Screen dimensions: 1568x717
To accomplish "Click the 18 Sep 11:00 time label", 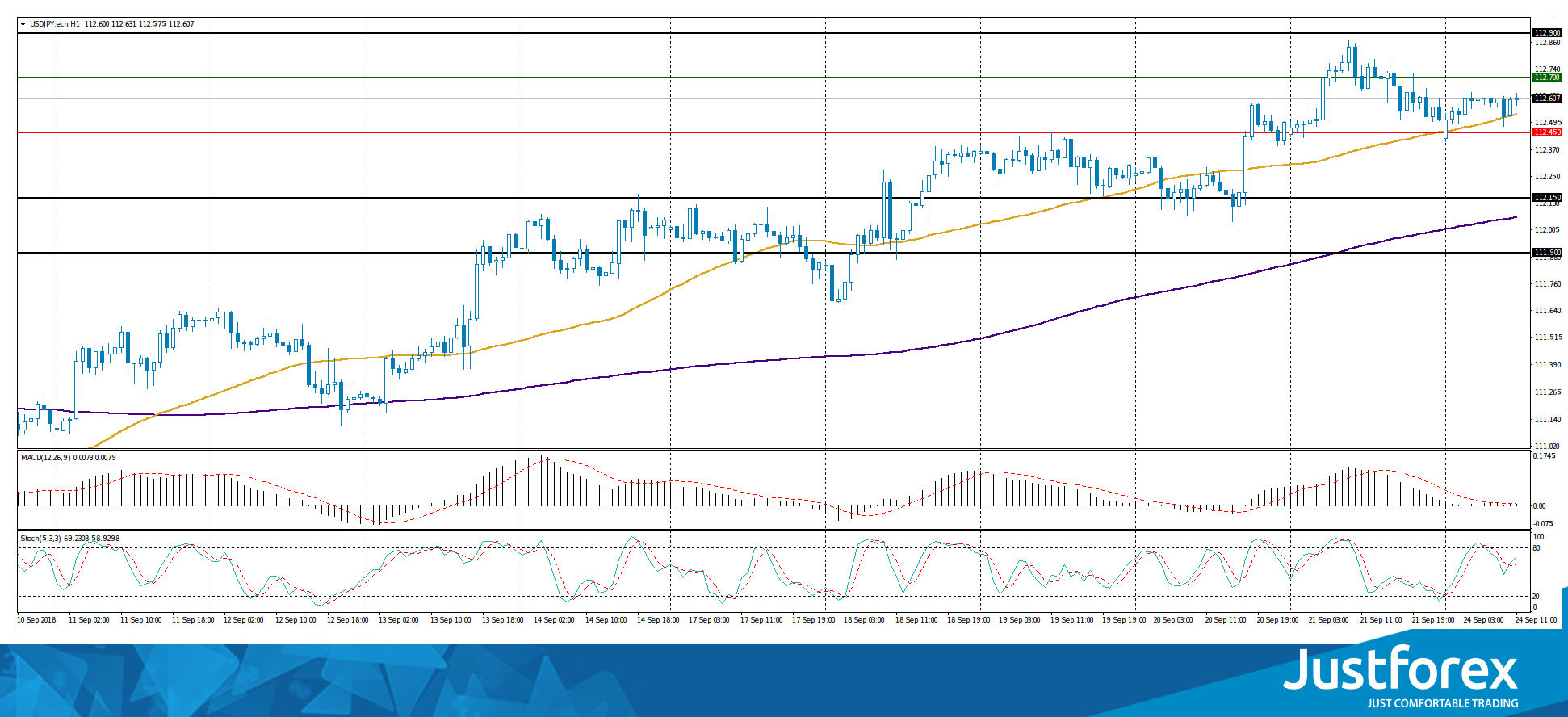I will [916, 620].
